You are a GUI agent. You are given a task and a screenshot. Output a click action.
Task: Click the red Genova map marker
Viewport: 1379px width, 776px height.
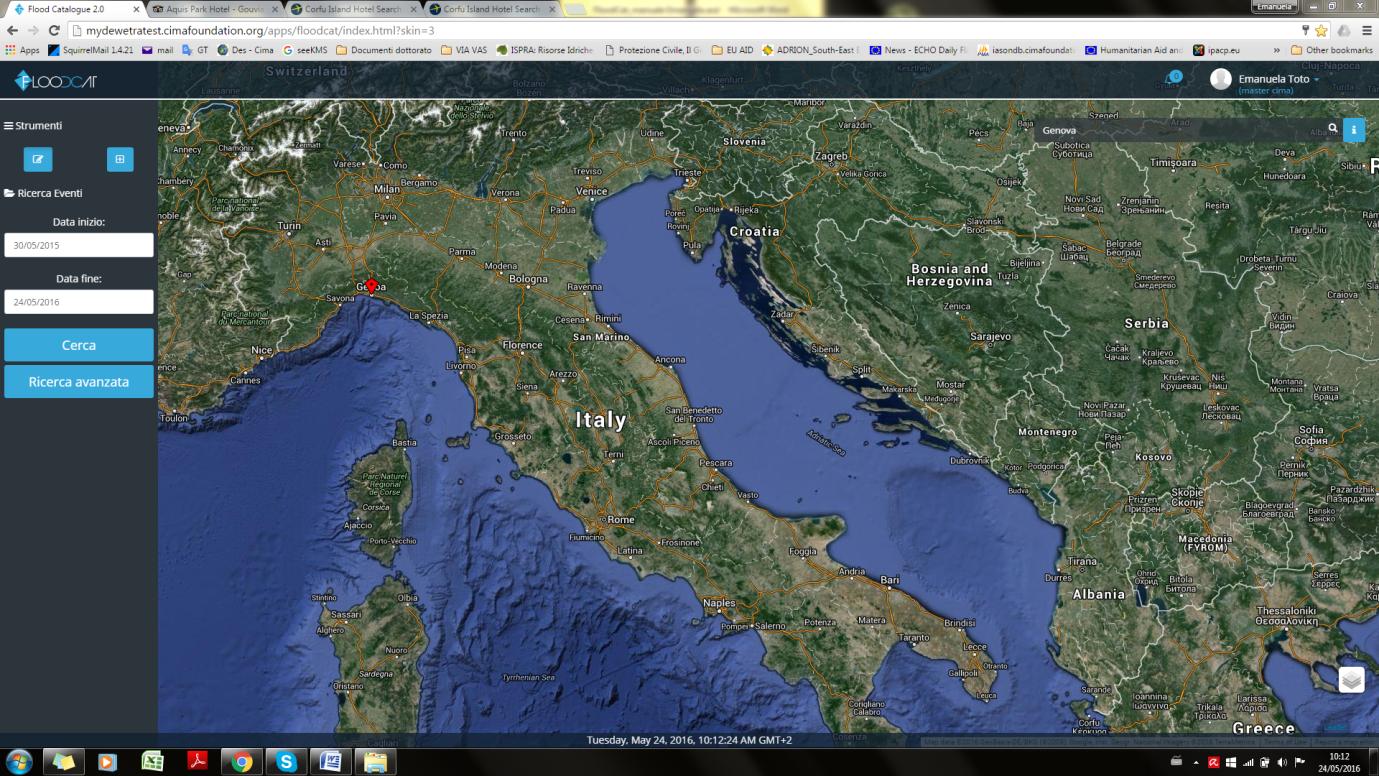click(371, 287)
